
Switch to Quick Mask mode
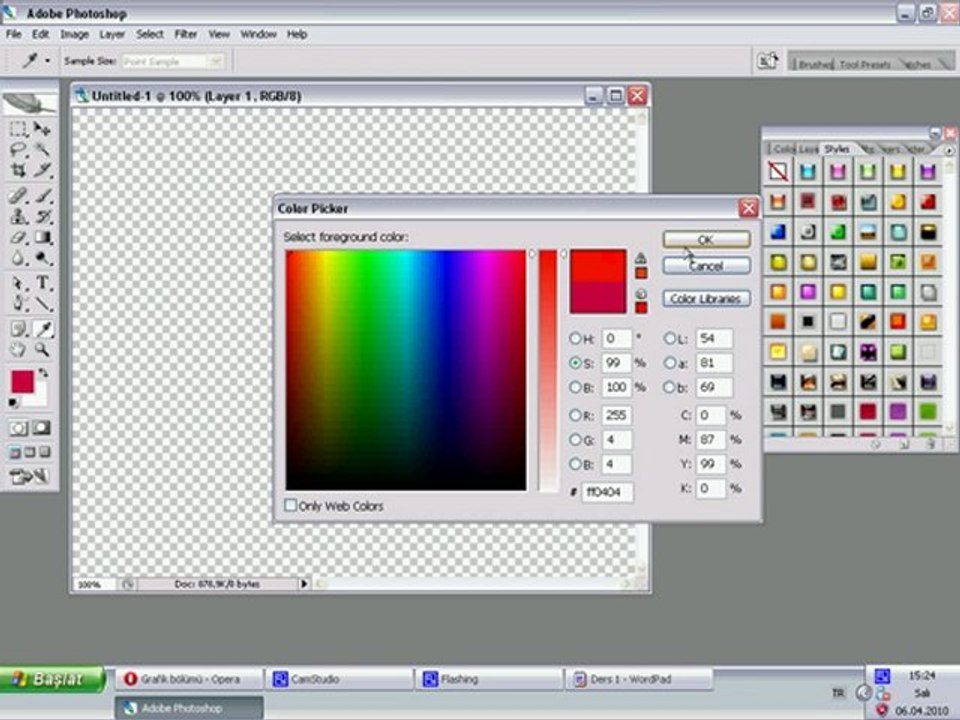41,428
